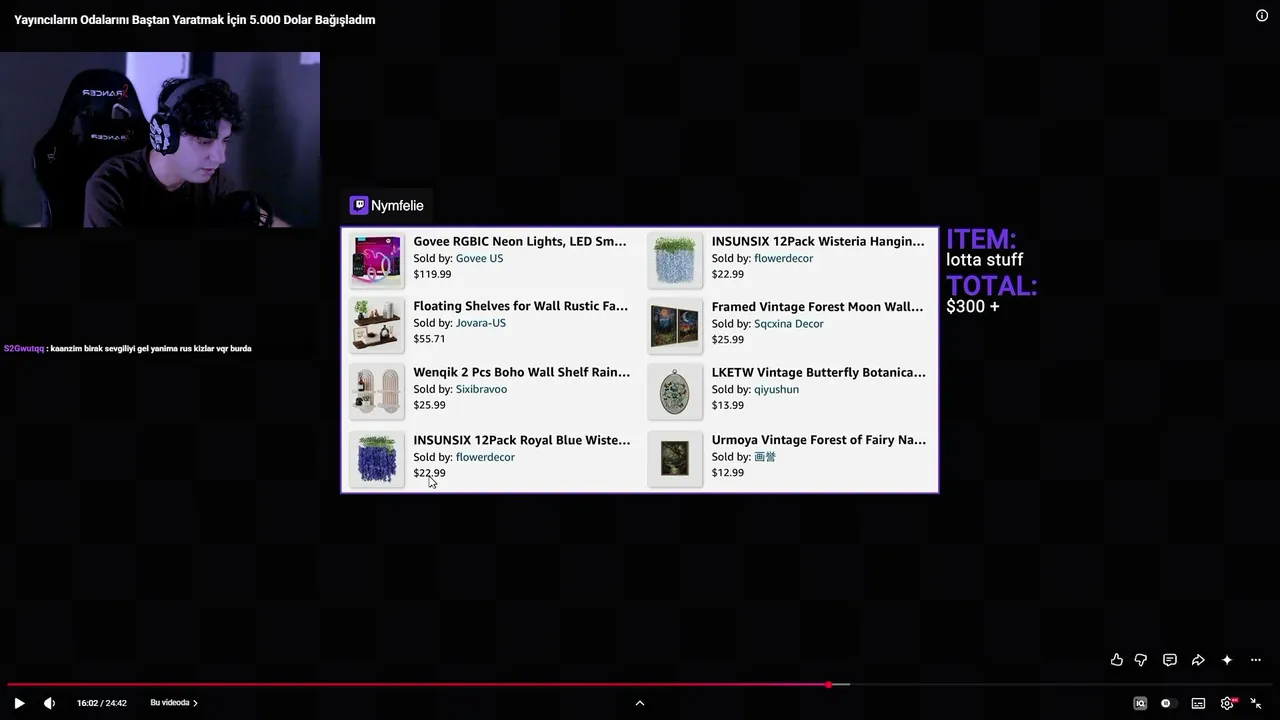Click the Sixibravoo seller link
1280x720 pixels.
tap(481, 389)
